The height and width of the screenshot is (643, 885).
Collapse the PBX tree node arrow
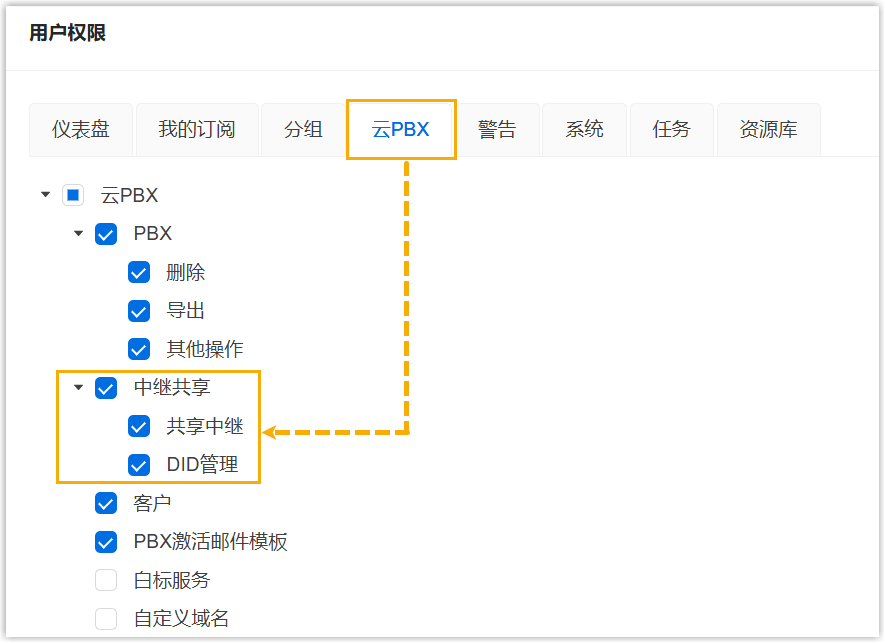coord(78,234)
